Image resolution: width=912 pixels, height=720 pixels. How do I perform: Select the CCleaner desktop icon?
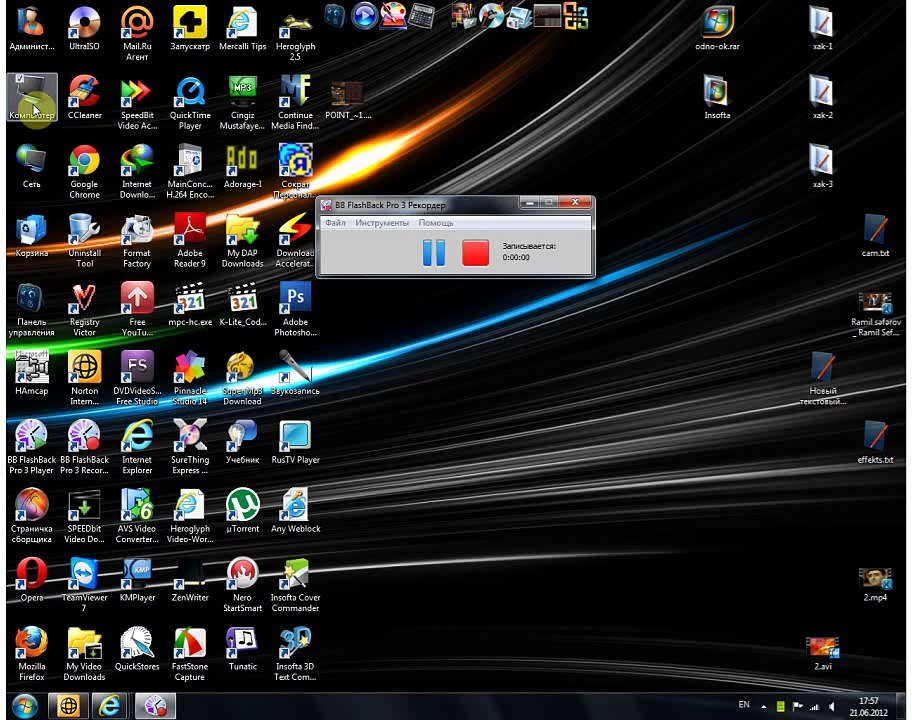click(x=84, y=98)
